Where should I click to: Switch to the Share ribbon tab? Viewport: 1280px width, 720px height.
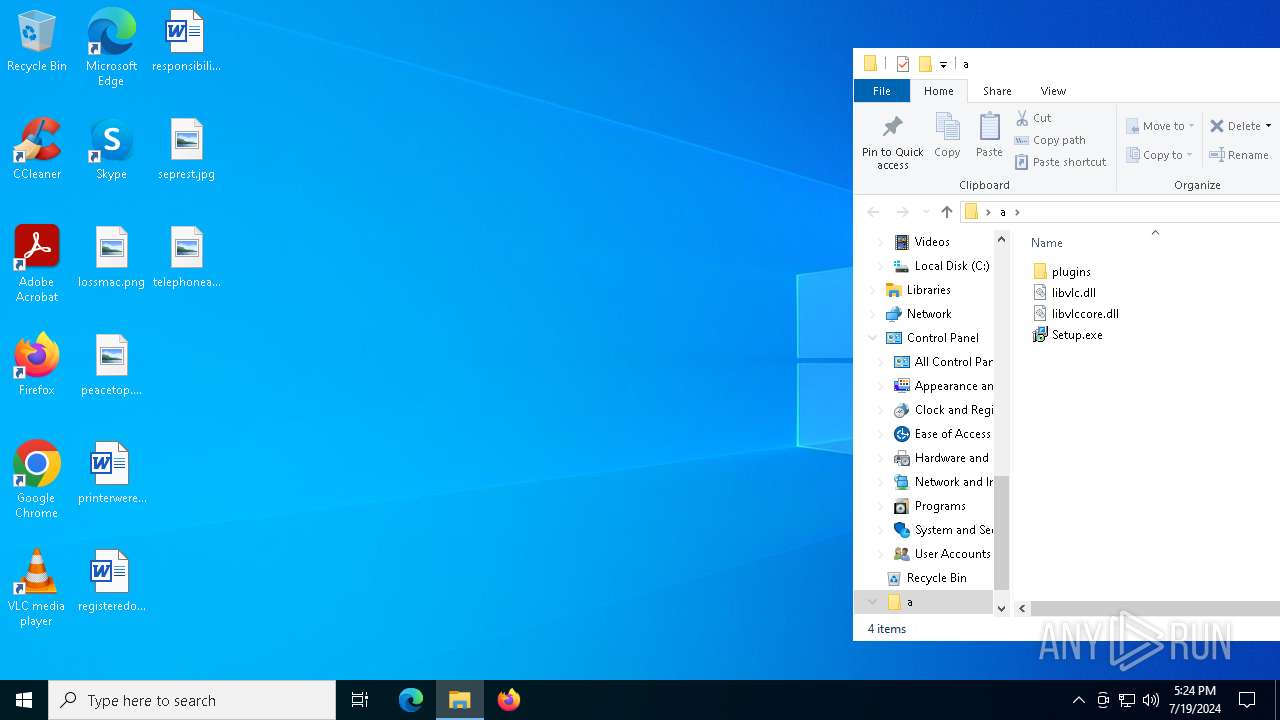(x=997, y=91)
